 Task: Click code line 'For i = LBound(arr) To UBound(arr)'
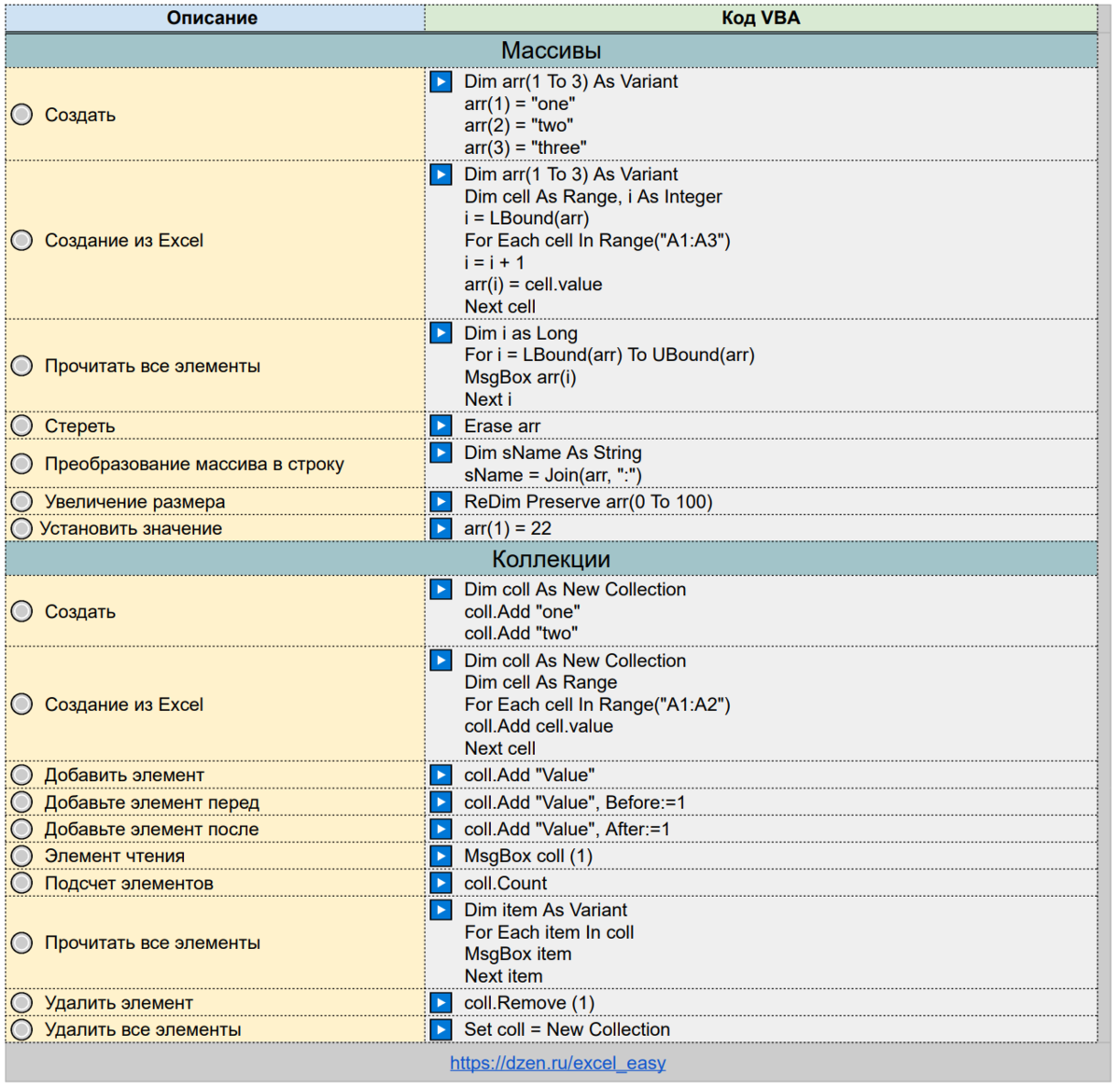pyautogui.click(x=609, y=355)
